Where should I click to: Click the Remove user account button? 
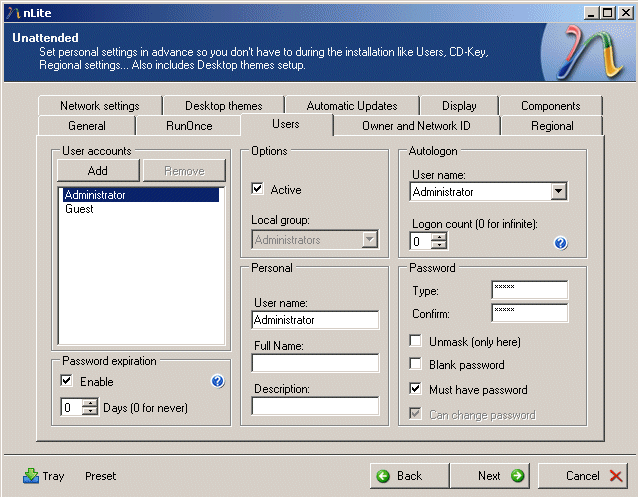184,171
